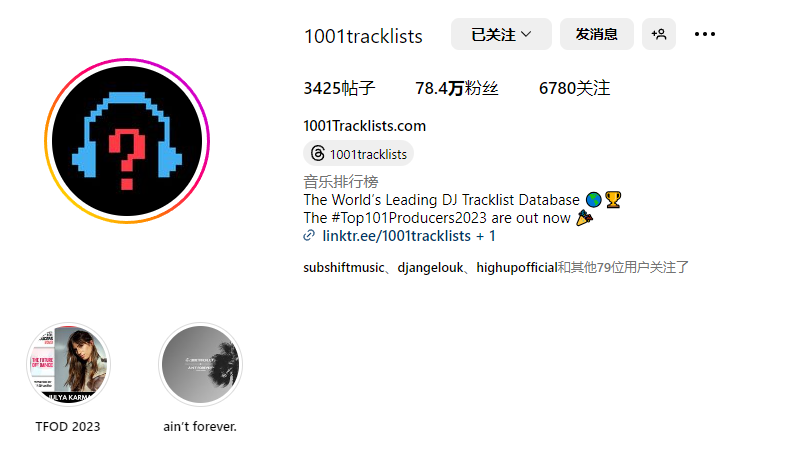The width and height of the screenshot is (787, 452).
Task: Click the 发消息 message button
Action: coord(596,34)
